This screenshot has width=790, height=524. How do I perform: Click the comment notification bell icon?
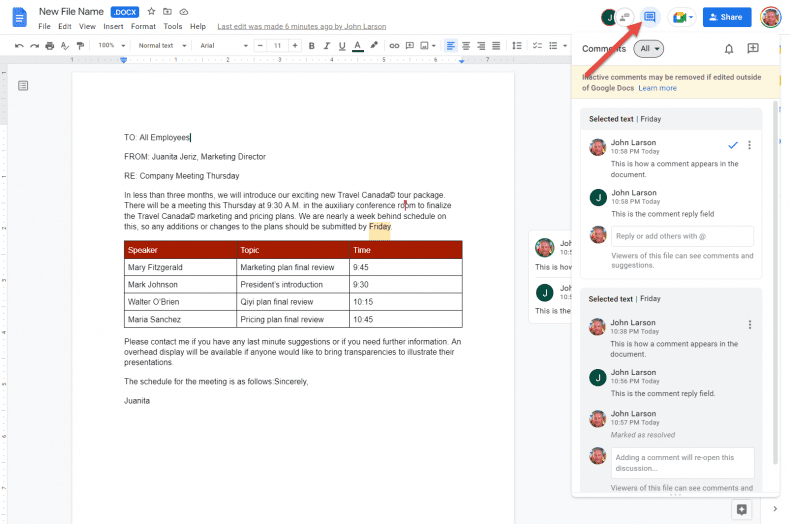(729, 48)
